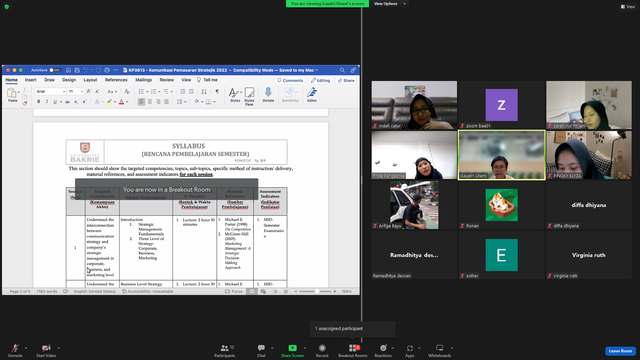Screen dimensions: 640x360
Task: Justify text alignment
Action: point(167,102)
